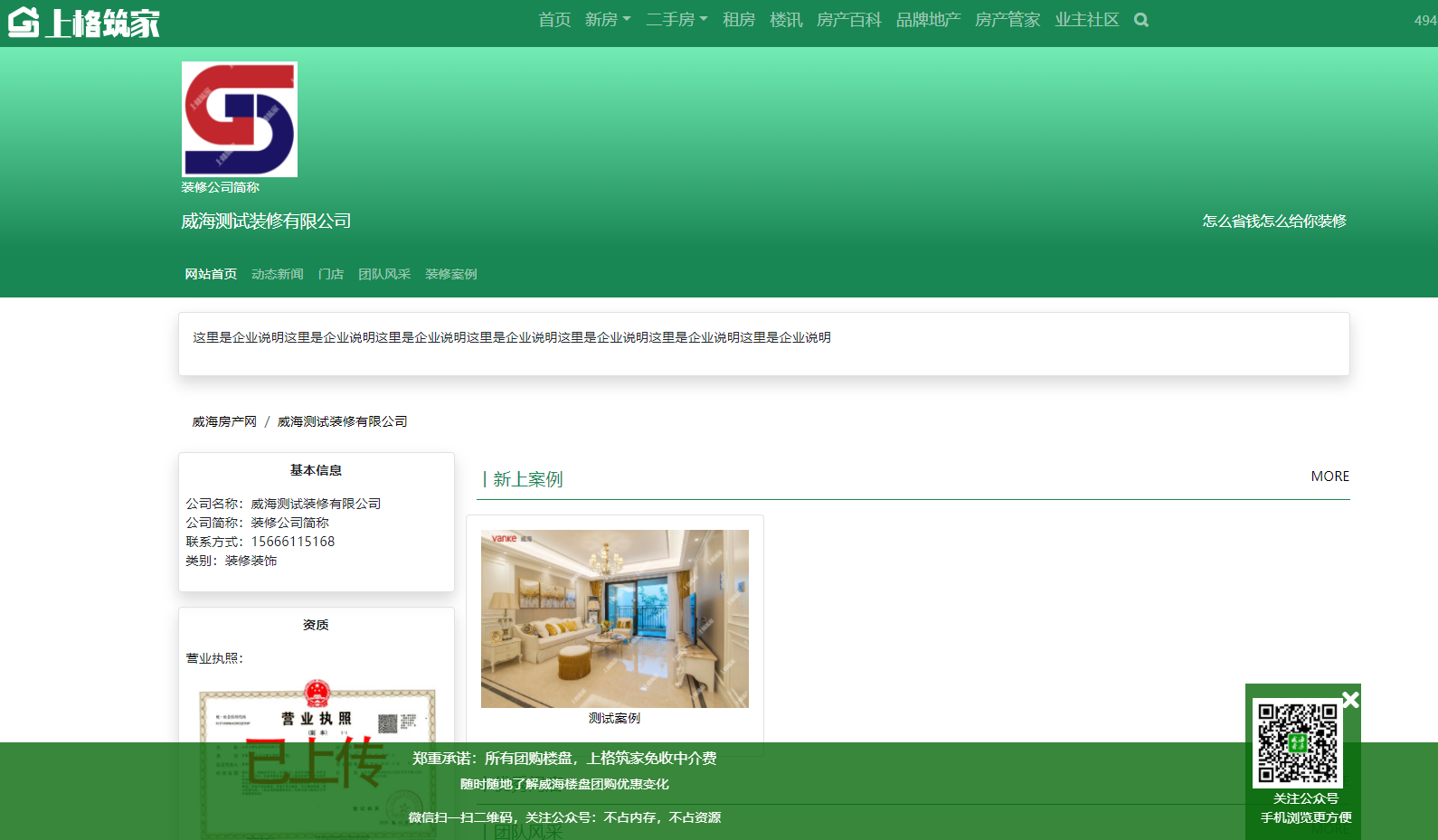Screen dimensions: 1438x840
Task: Click the QR code image
Action: [1298, 742]
